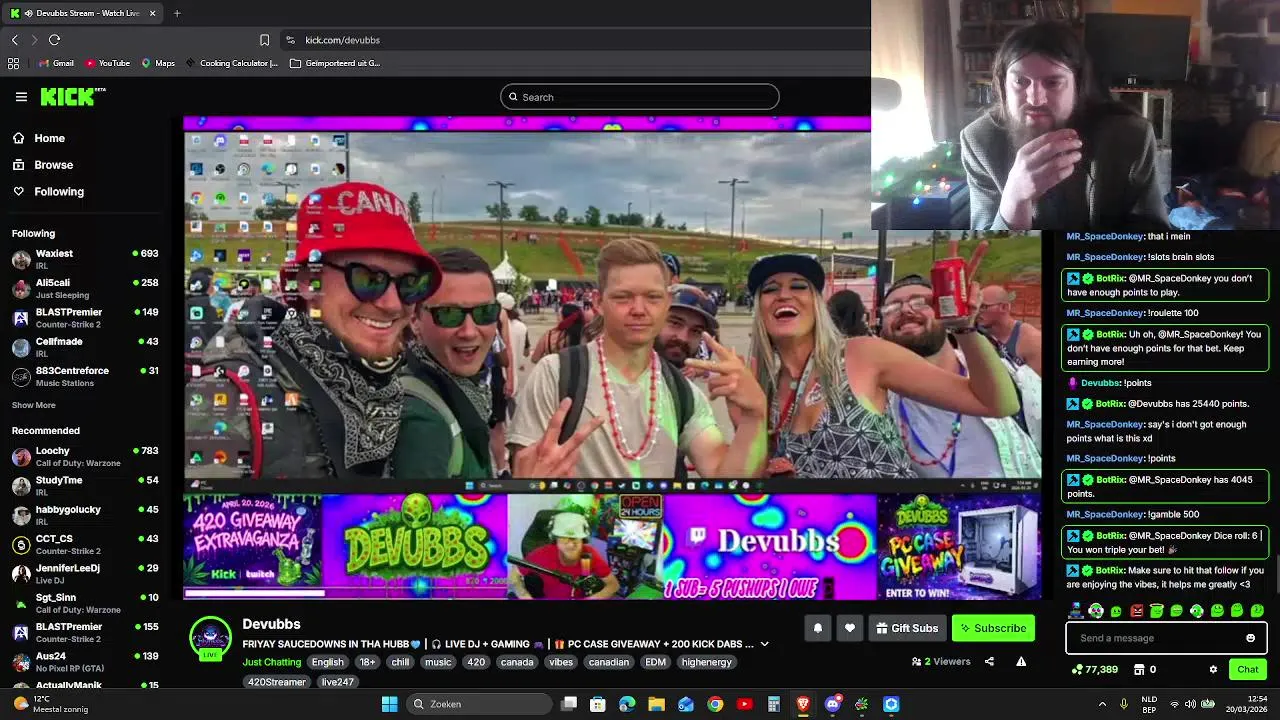
Task: Open the Maps bookmark
Action: pos(158,63)
